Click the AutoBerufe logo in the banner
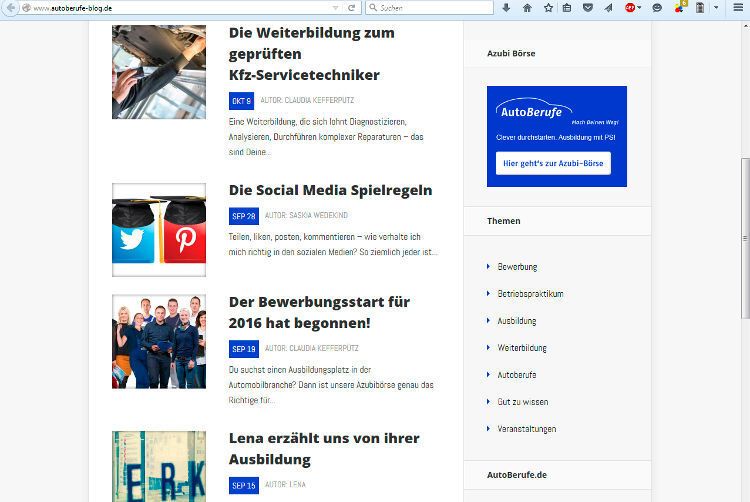Screen dimensions: 750x502 point(533,109)
